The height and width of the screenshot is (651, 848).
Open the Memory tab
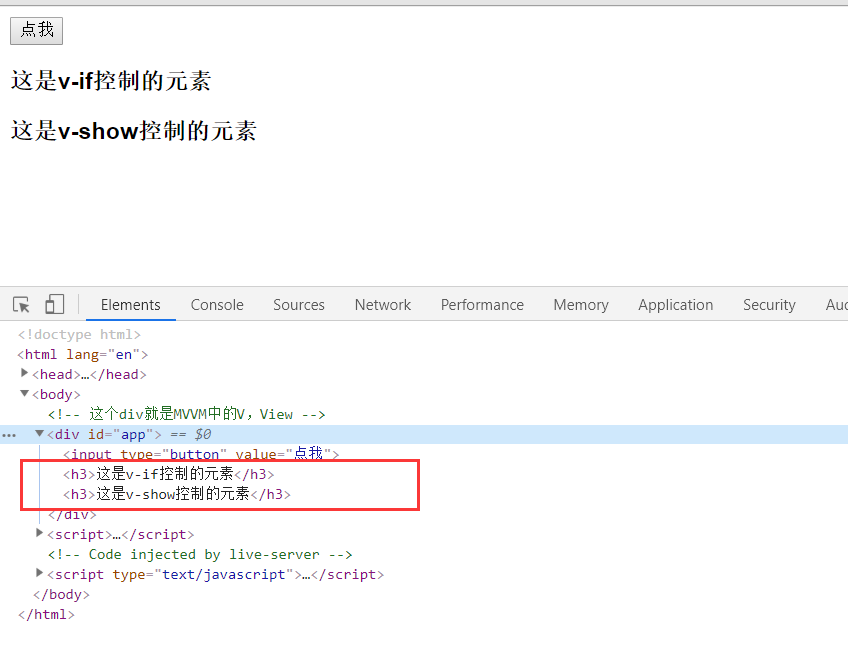tap(581, 305)
